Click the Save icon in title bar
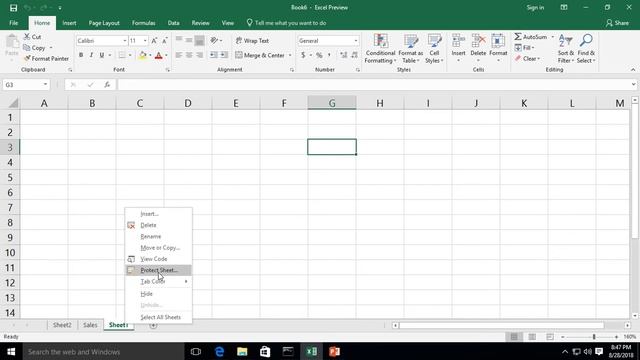640x360 pixels. pos(13,8)
